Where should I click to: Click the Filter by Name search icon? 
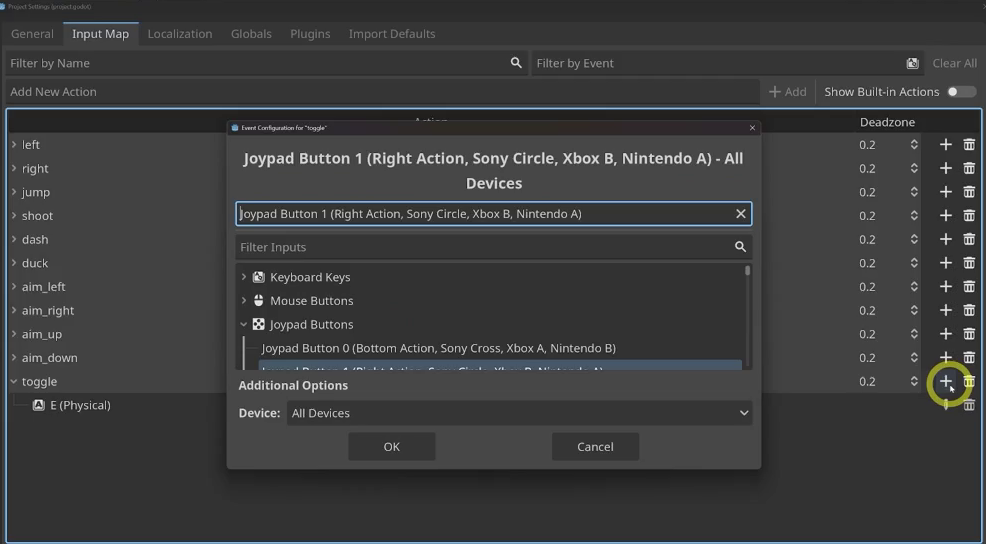(x=516, y=63)
